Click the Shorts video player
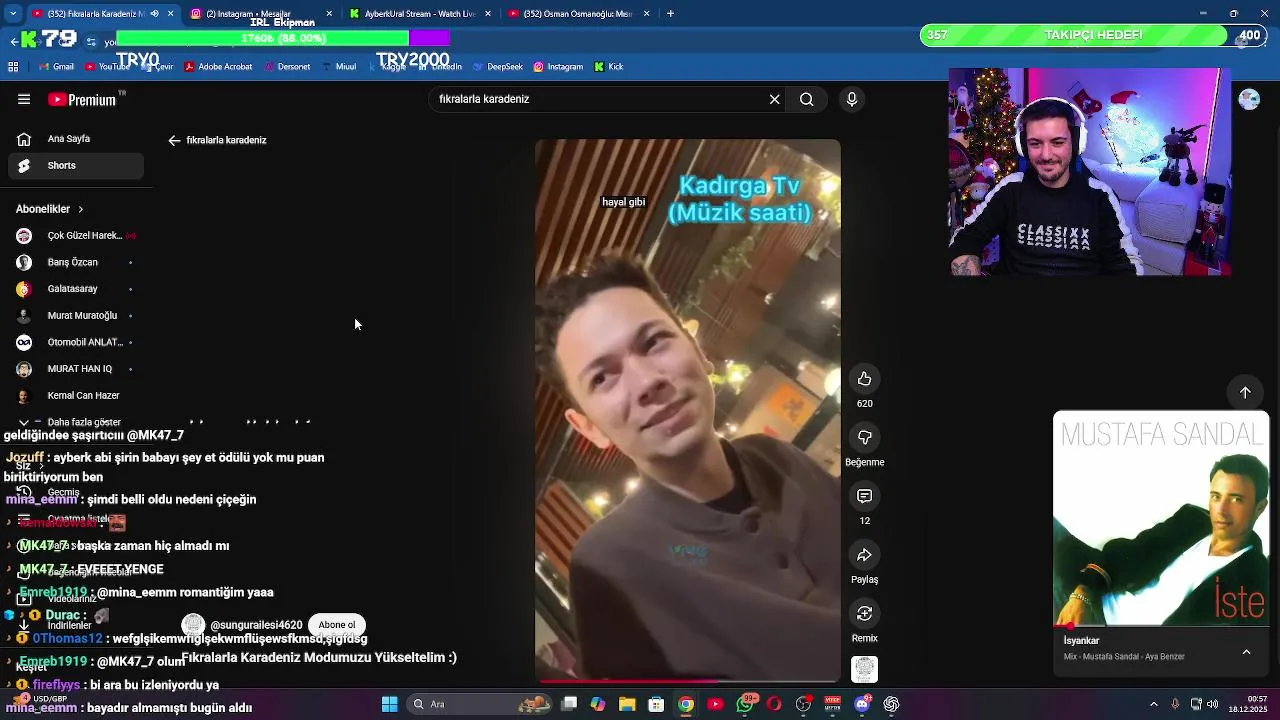 tap(688, 410)
